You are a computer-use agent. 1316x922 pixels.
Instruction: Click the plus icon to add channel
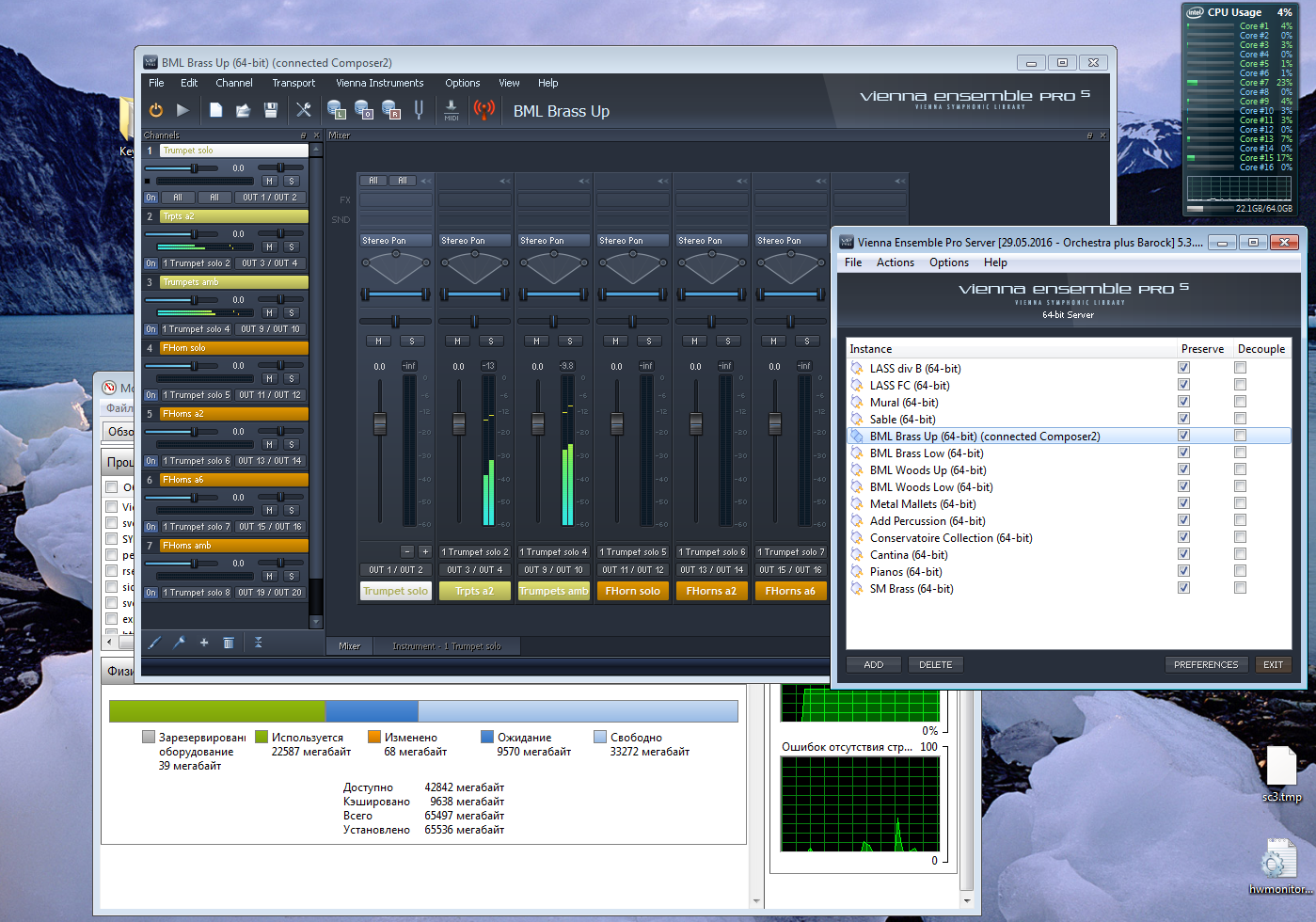pyautogui.click(x=204, y=643)
